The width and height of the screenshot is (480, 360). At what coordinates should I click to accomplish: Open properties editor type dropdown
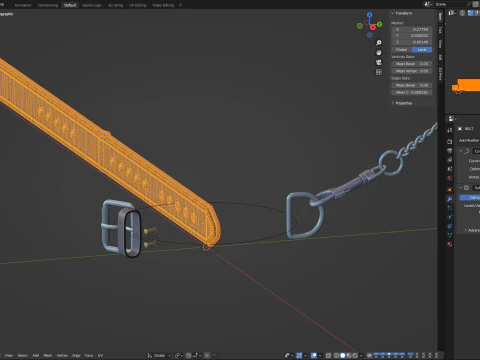(452, 119)
